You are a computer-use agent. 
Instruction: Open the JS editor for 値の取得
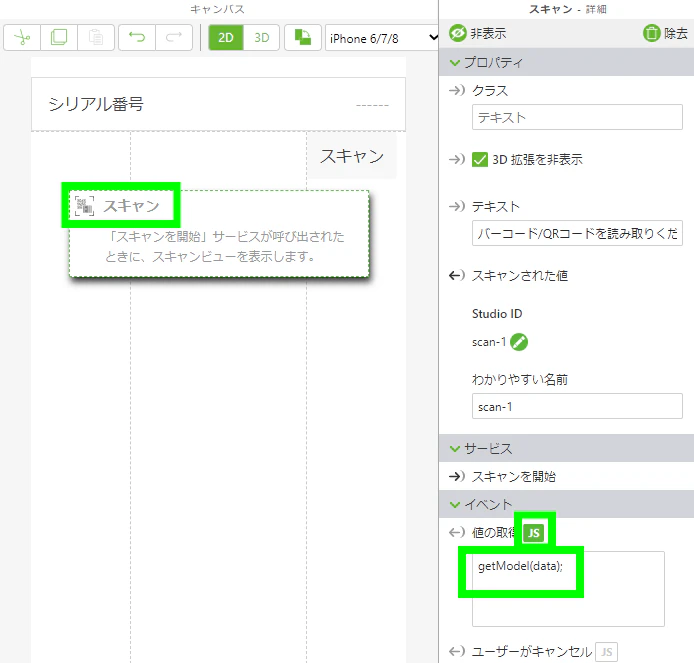coord(534,533)
